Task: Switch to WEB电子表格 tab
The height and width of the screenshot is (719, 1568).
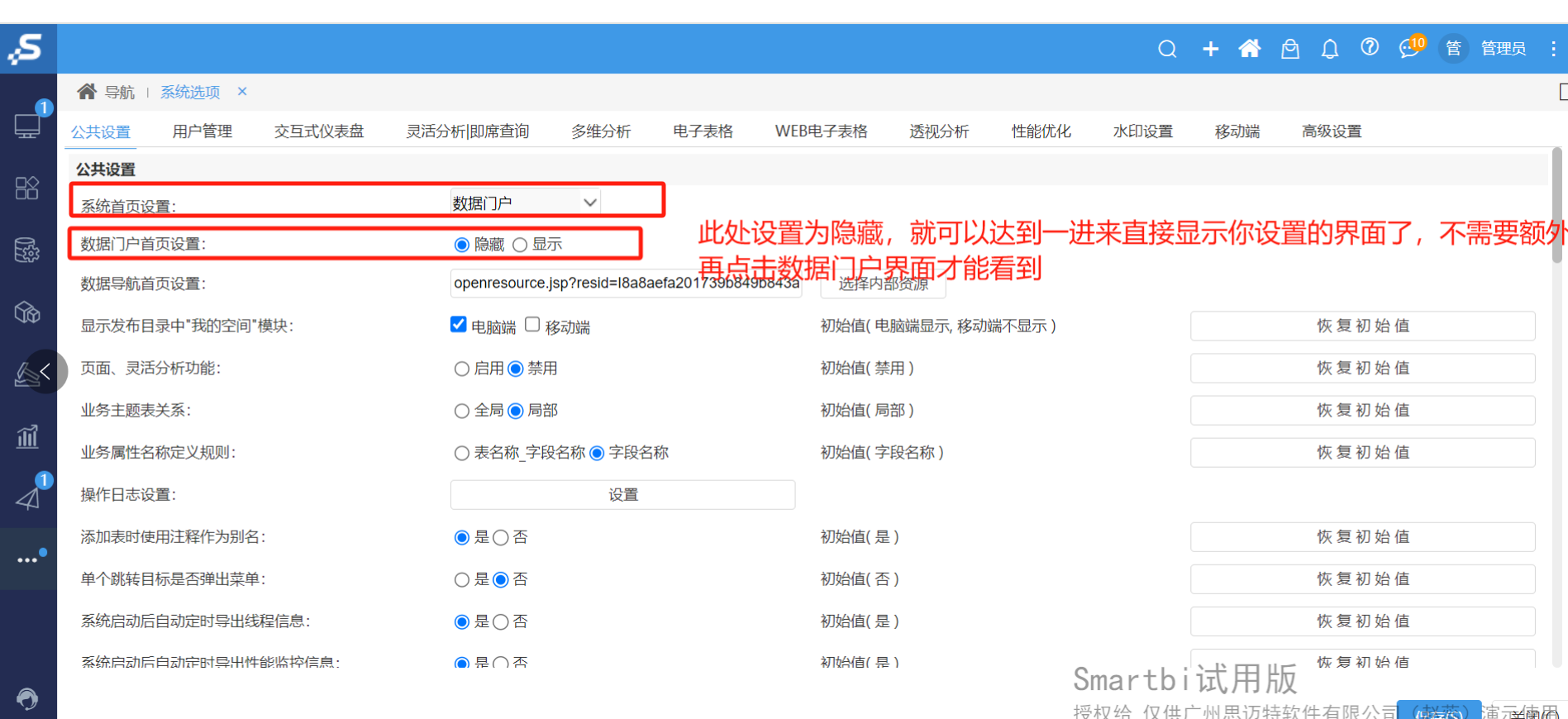Action: pos(822,131)
